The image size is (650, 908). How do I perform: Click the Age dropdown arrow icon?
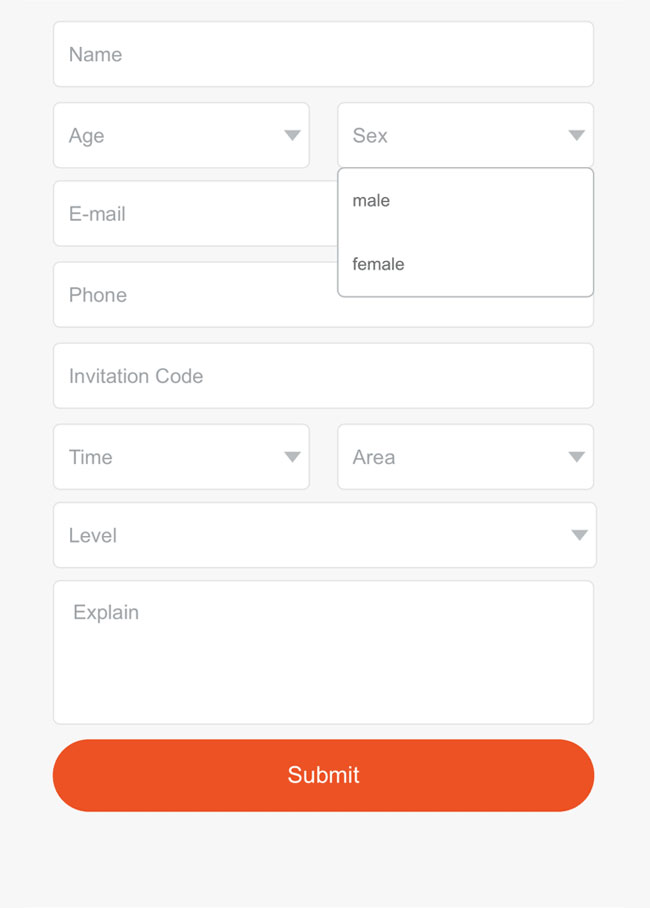[x=292, y=135]
